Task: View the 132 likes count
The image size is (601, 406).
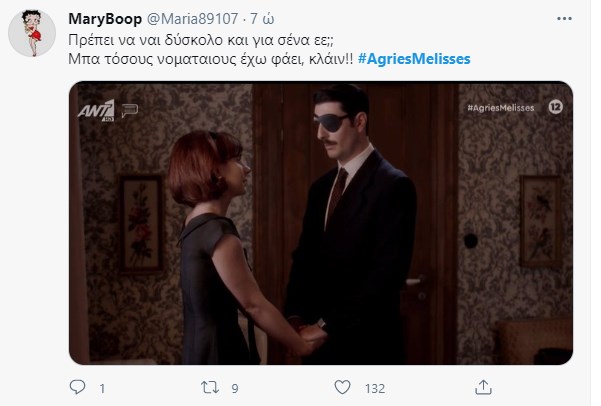Action: [375, 389]
